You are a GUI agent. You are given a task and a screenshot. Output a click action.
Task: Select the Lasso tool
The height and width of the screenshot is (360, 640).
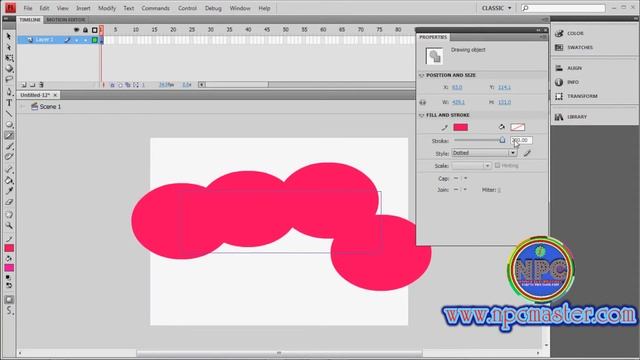tap(9, 79)
